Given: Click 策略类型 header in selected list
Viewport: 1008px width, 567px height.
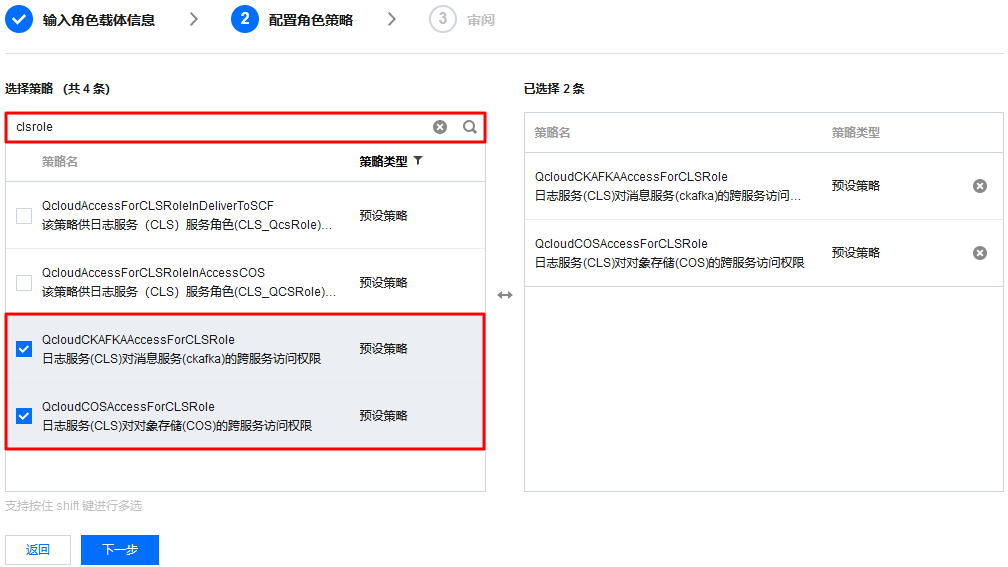Looking at the screenshot, I should pyautogui.click(x=856, y=132).
